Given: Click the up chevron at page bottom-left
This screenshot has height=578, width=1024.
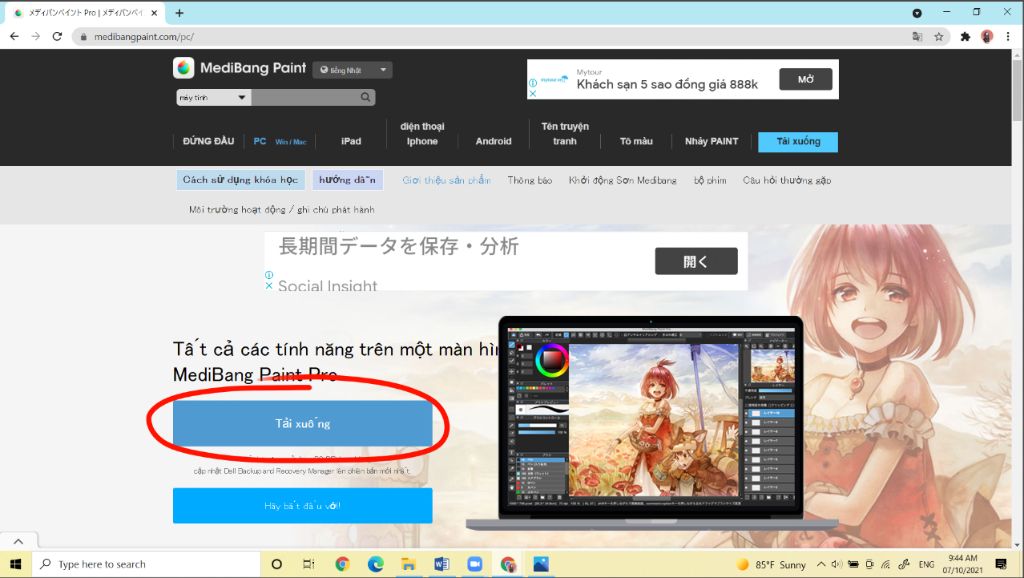Looking at the screenshot, I should coord(18,541).
